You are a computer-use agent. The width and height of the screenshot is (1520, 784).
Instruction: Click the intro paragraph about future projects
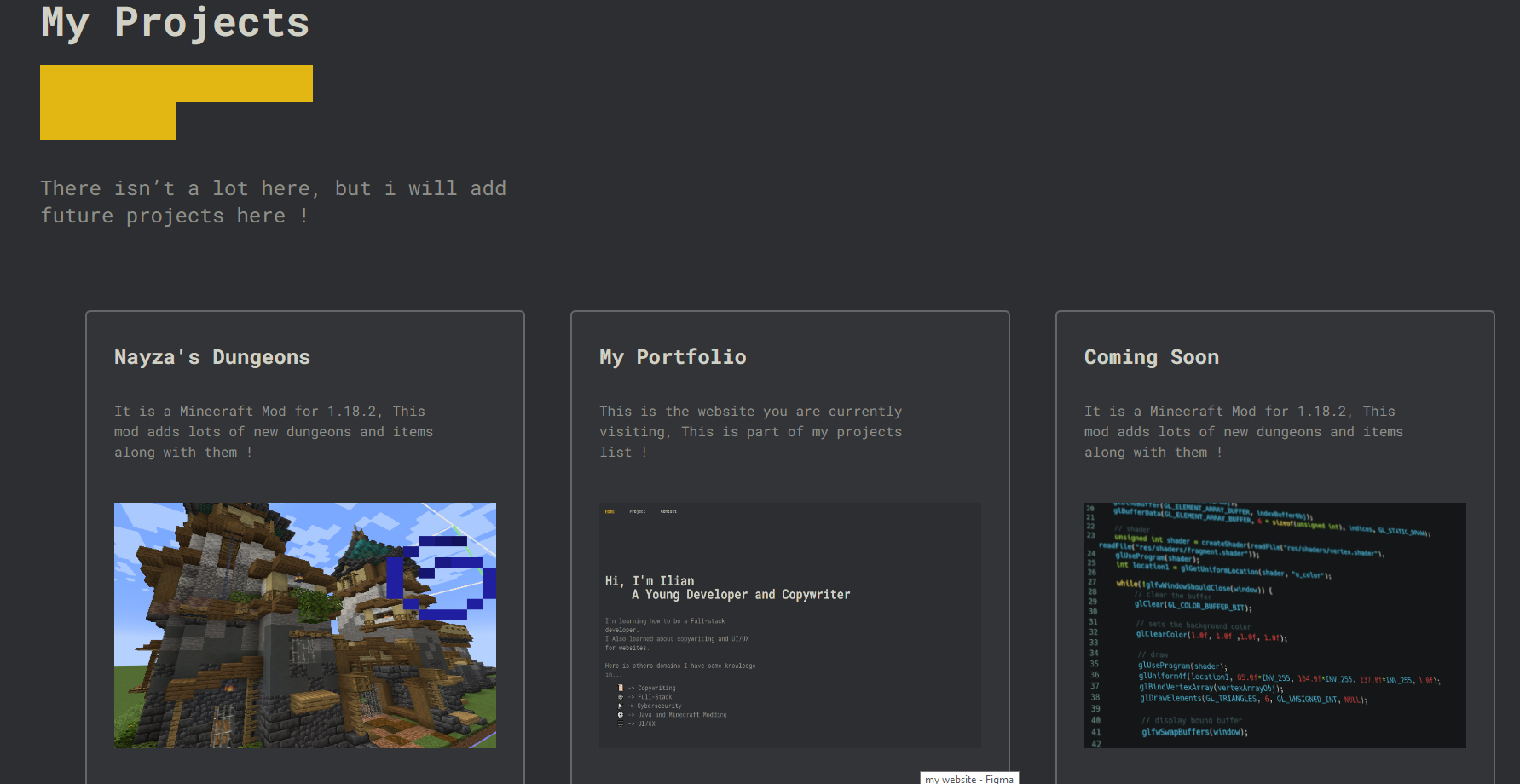tap(273, 201)
